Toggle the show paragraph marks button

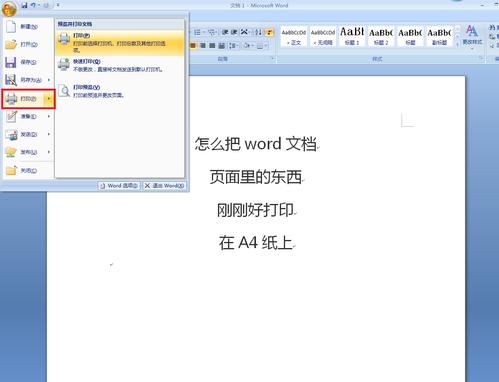[x=269, y=32]
